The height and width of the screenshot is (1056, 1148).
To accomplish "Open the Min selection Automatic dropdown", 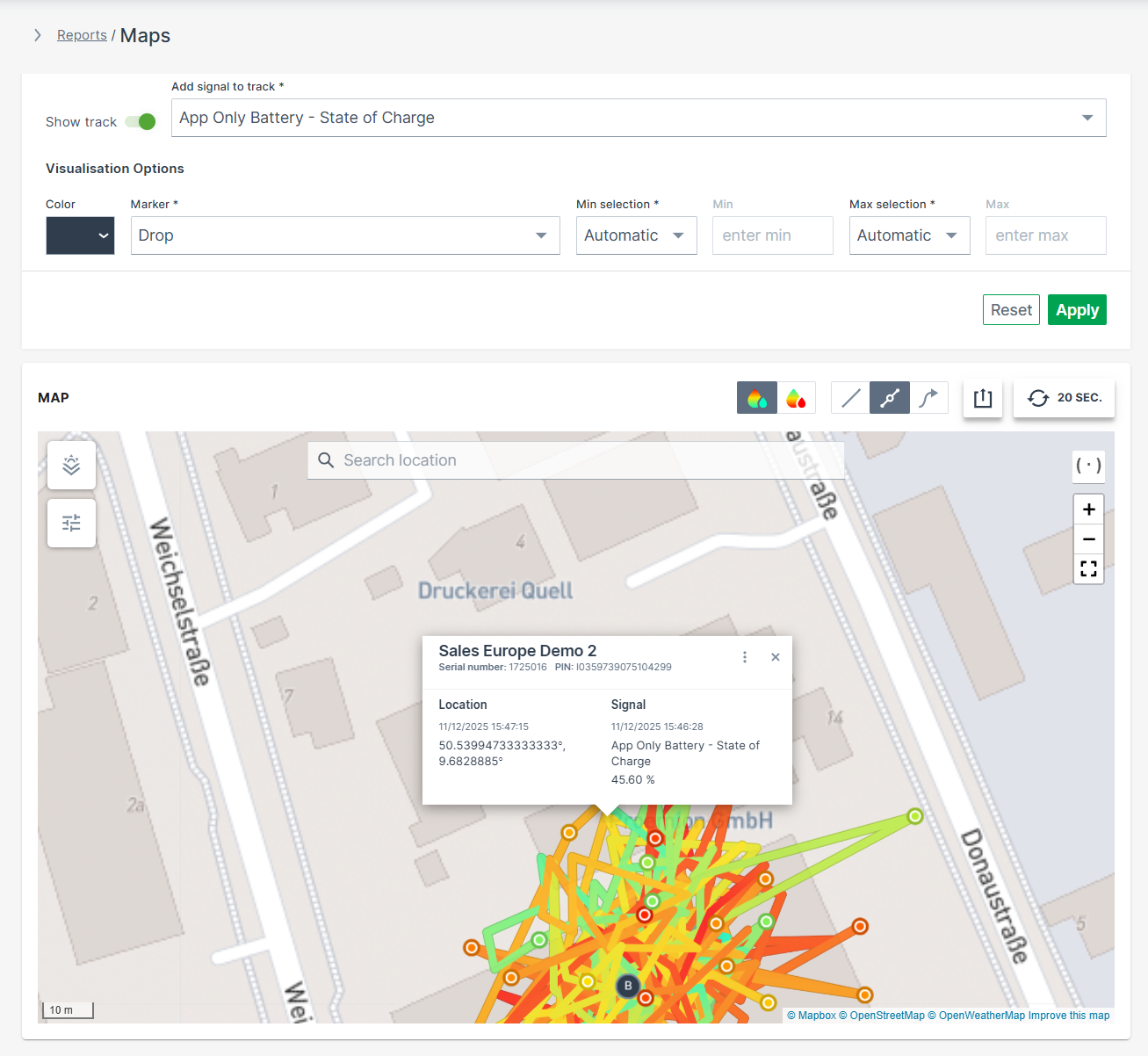I will pyautogui.click(x=636, y=235).
